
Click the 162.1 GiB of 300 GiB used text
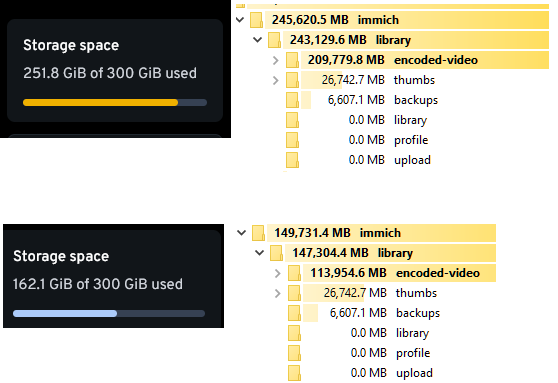(x=98, y=284)
